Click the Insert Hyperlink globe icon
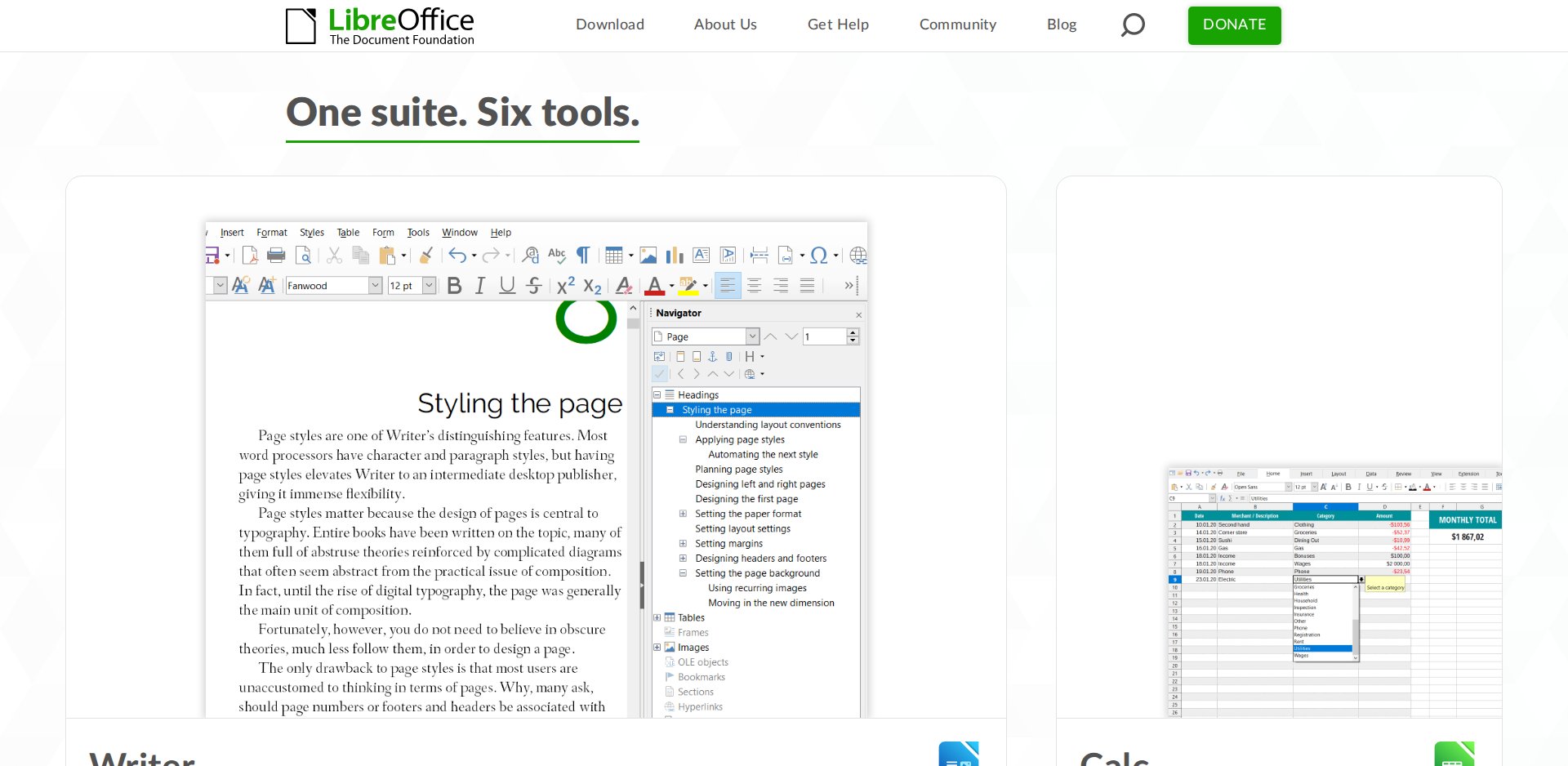Viewport: 1568px width, 766px height. tap(857, 256)
